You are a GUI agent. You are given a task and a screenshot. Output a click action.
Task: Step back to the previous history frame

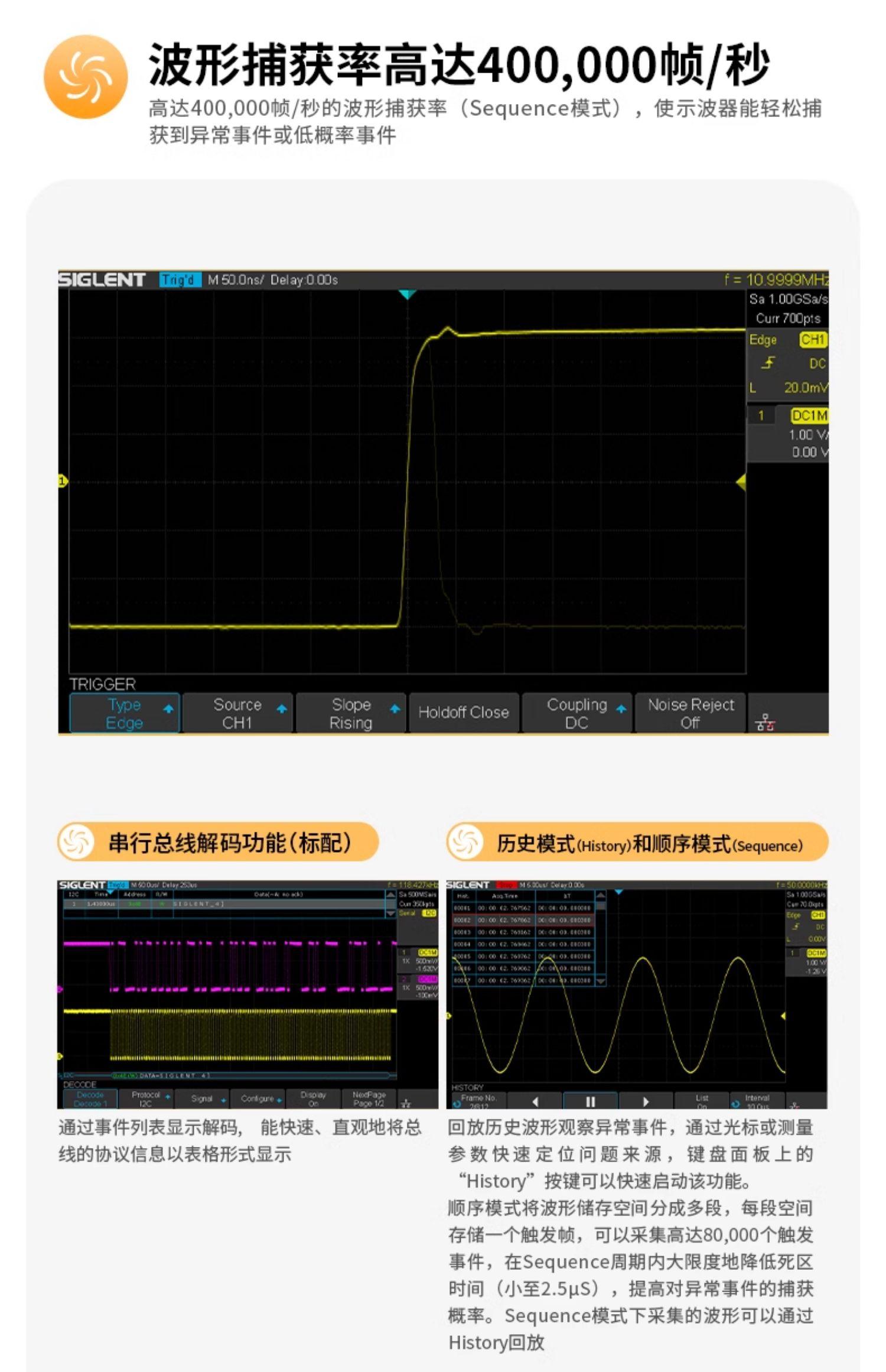point(535,1101)
